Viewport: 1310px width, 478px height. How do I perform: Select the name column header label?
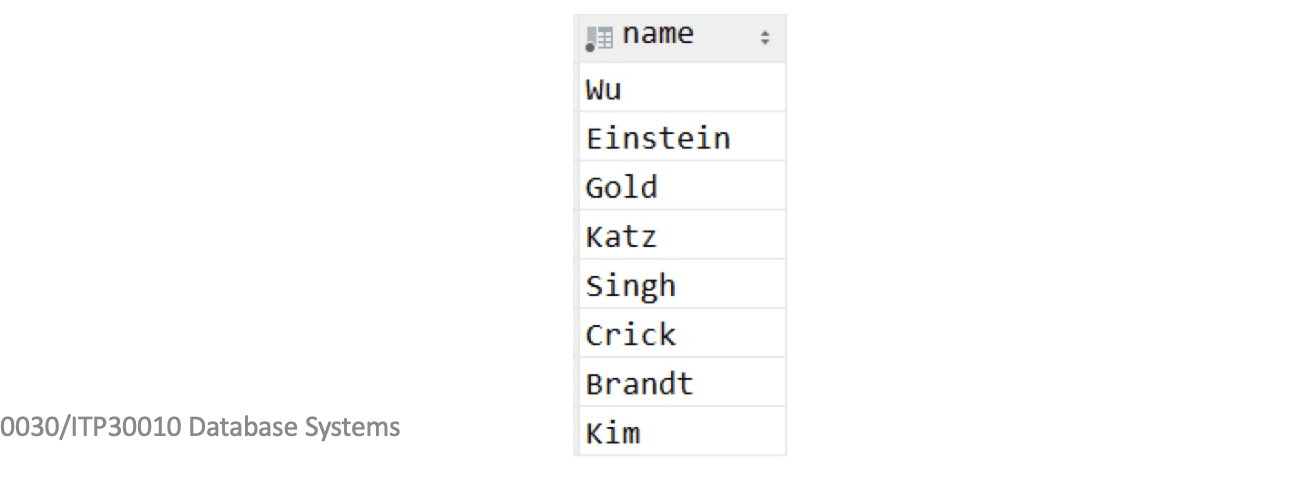[x=656, y=35]
